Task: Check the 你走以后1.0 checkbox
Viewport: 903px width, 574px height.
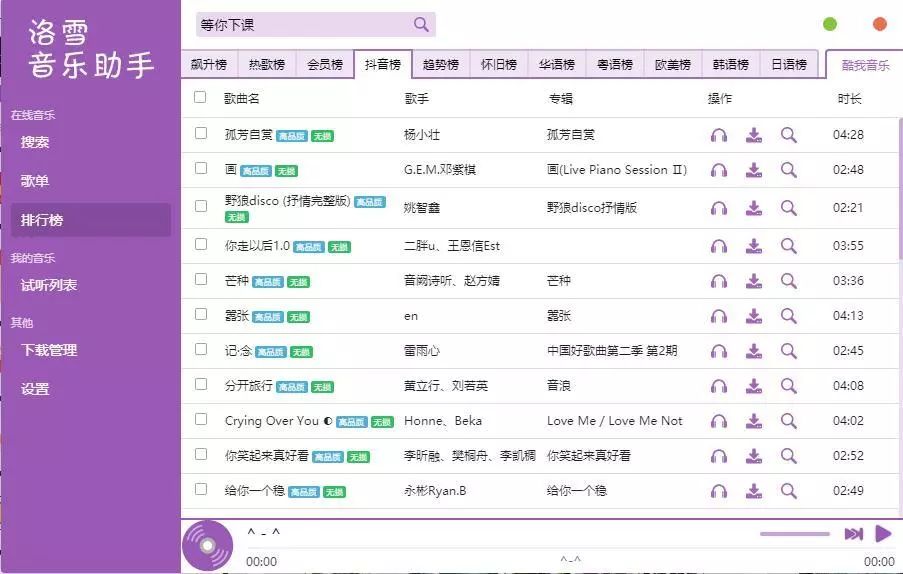Action: (x=201, y=244)
